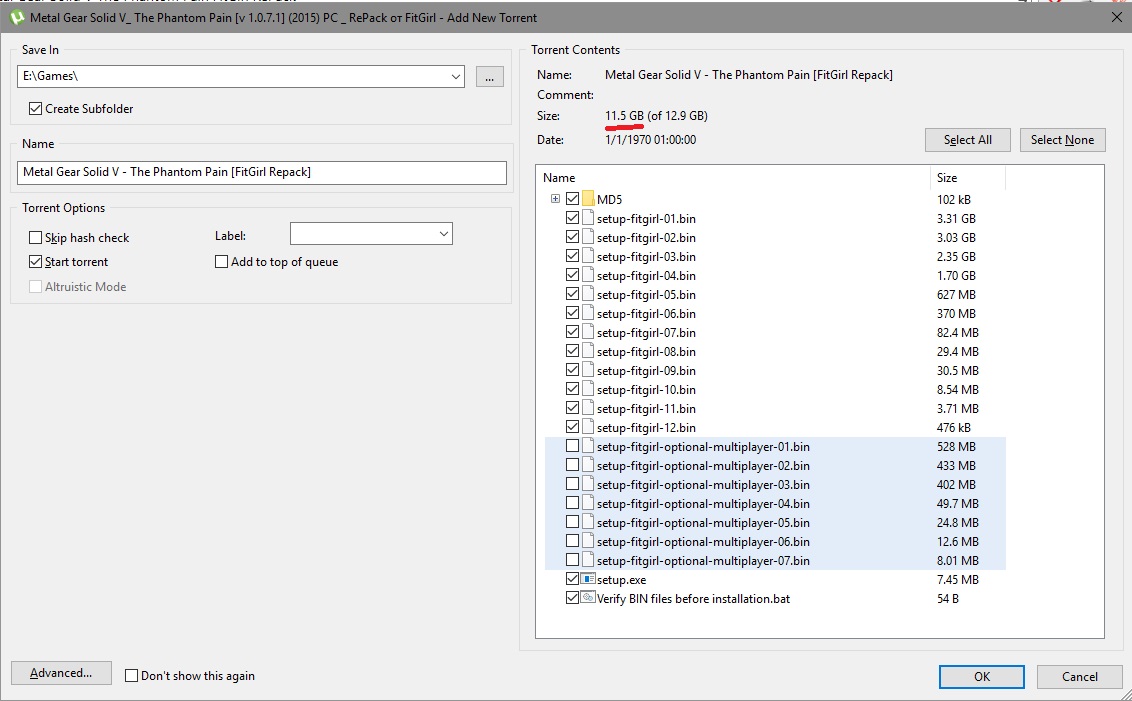This screenshot has height=701, width=1132.
Task: Click file icon of optional-multiplayer-06.bin
Action: [x=588, y=541]
